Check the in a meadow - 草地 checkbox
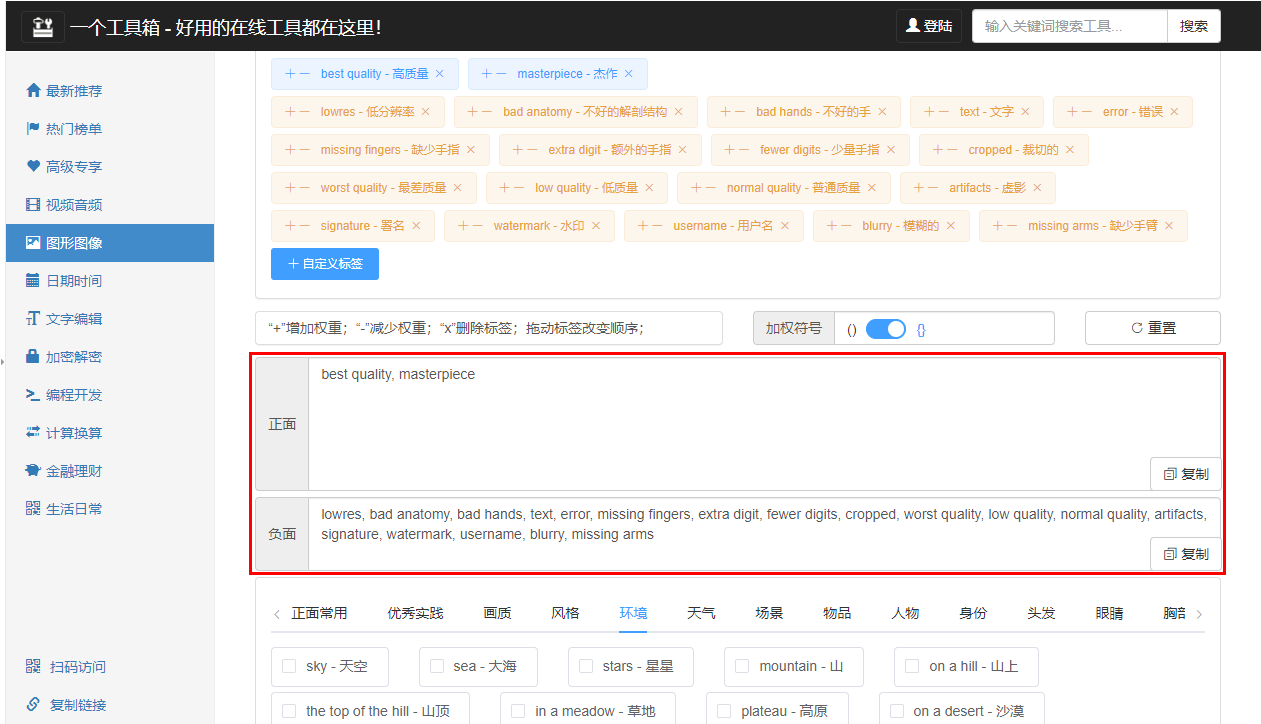1261x724 pixels. 518,711
